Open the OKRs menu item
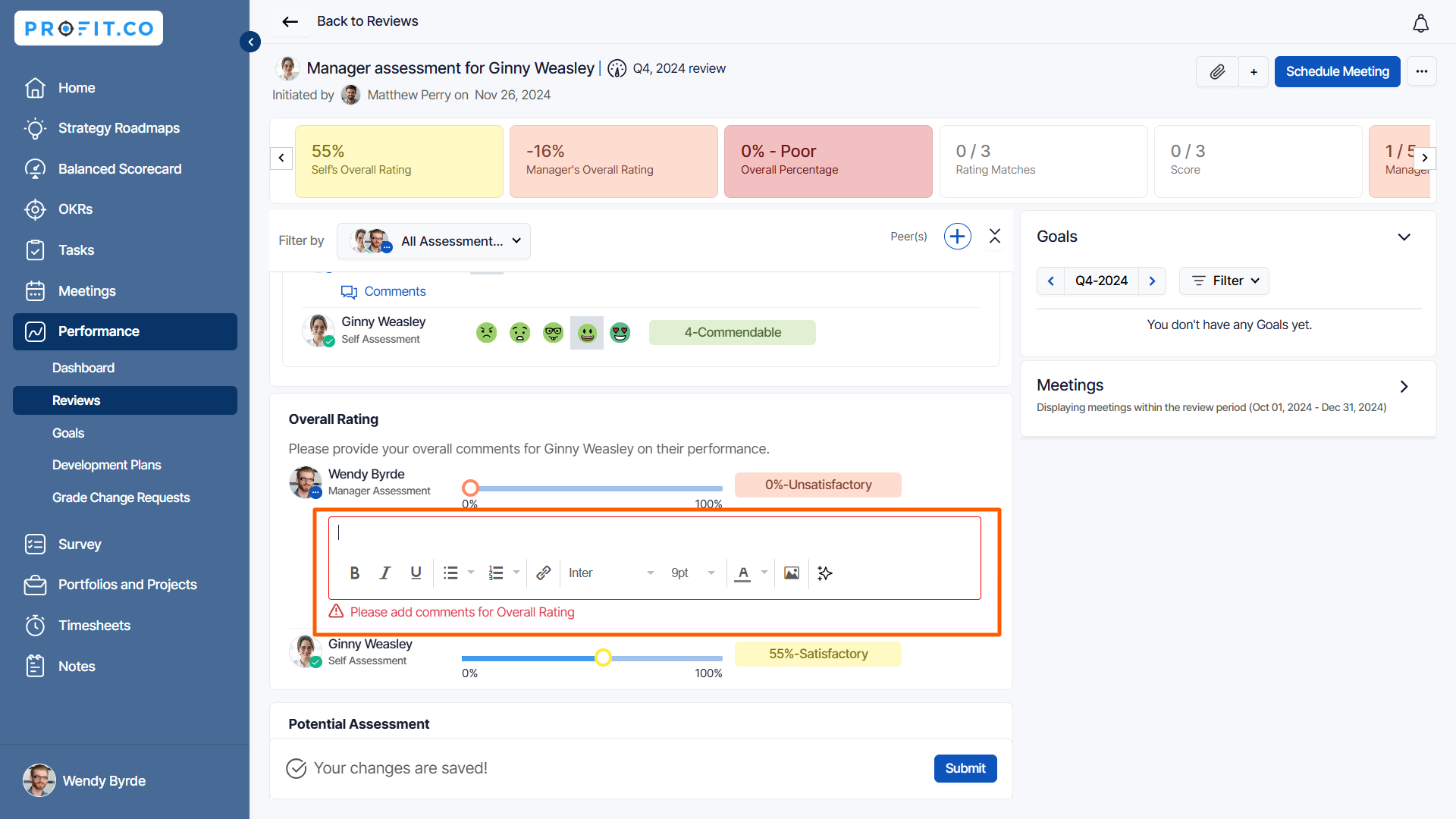Screen dimensions: 1456x819 coord(75,209)
